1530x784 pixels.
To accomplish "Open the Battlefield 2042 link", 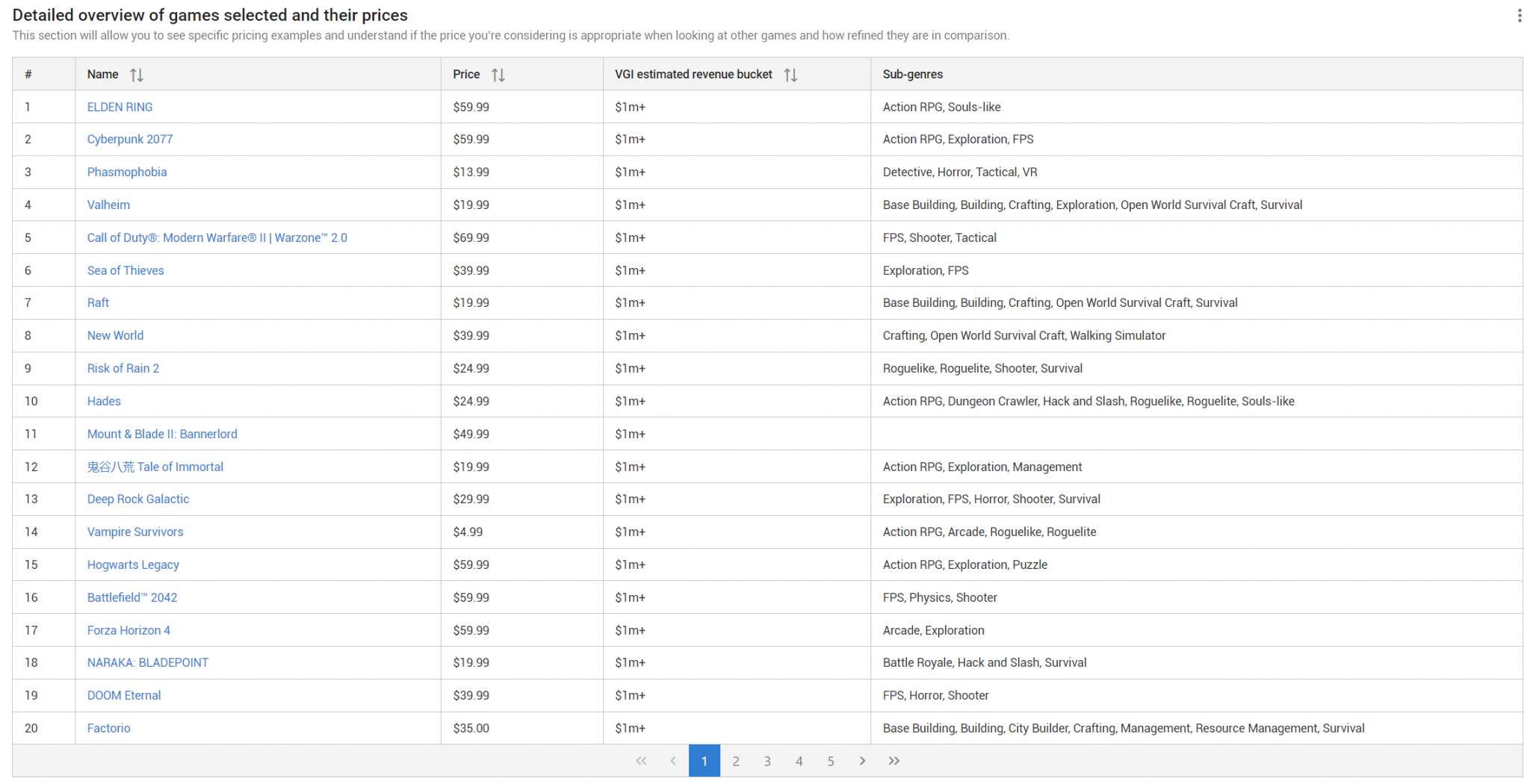I will (x=132, y=597).
